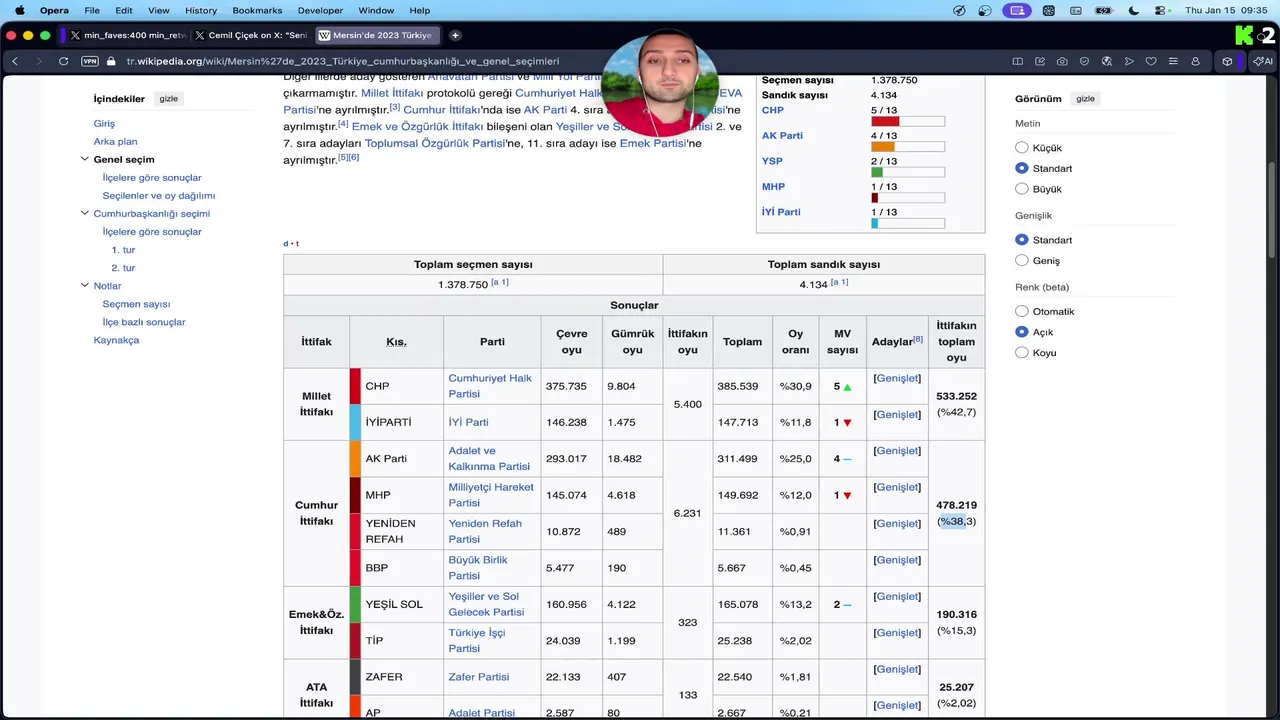Click the Apple logo menu
This screenshot has width=1280, height=720.
click(19, 10)
